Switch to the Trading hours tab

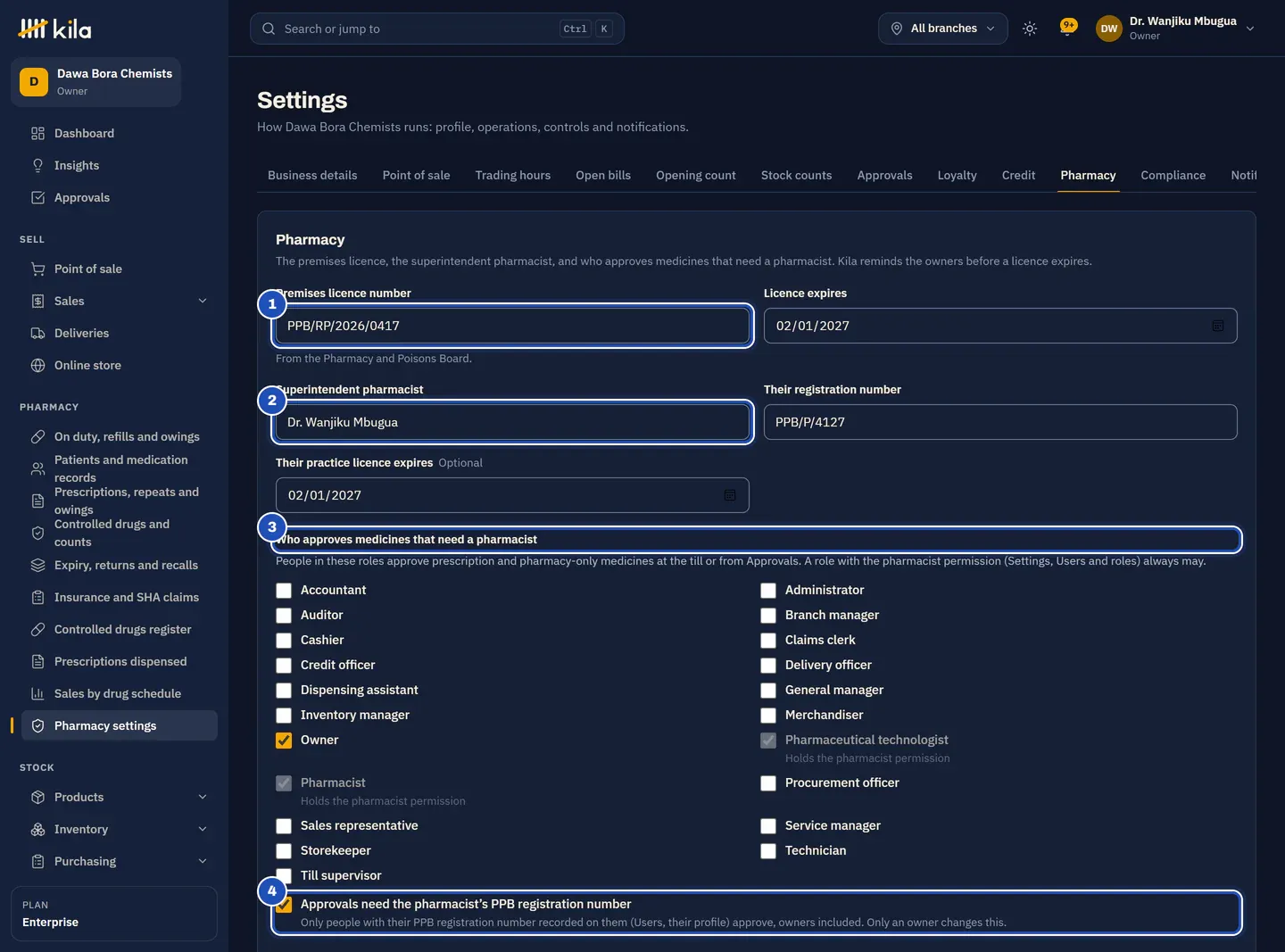513,176
